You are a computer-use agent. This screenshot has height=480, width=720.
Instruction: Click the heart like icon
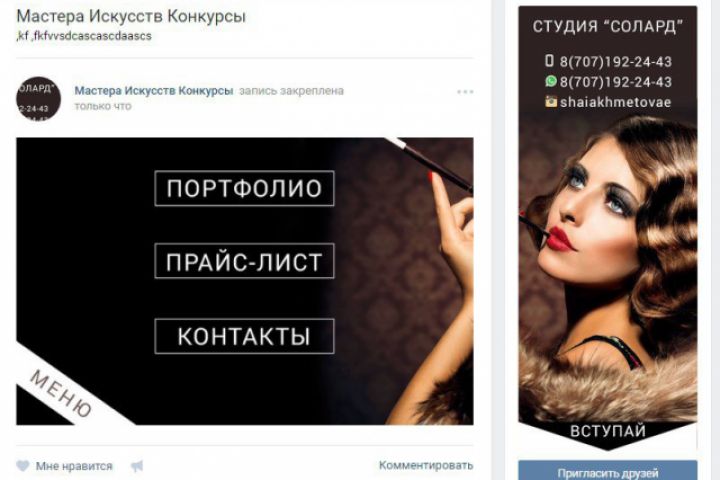(x=22, y=466)
